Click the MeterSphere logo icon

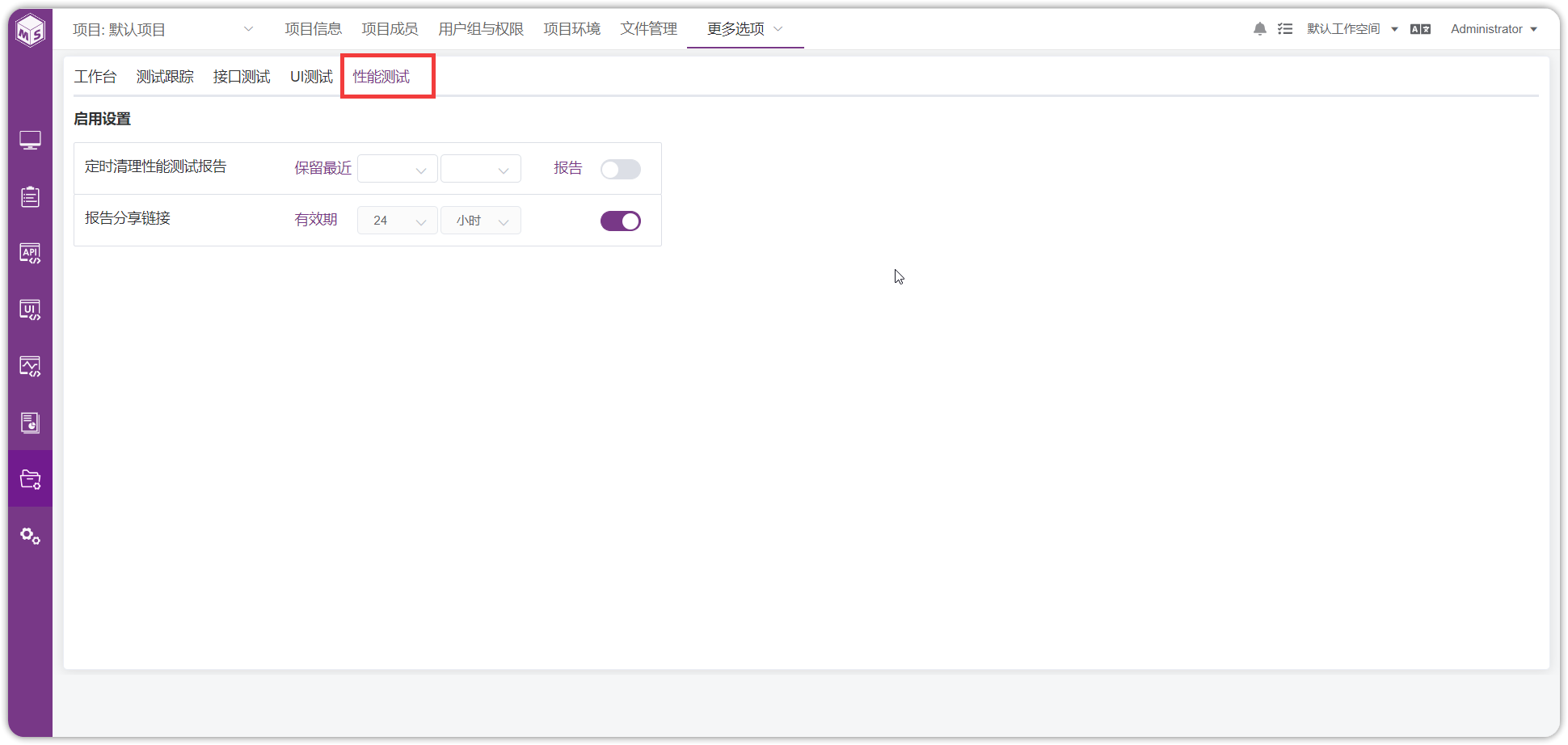click(x=30, y=31)
